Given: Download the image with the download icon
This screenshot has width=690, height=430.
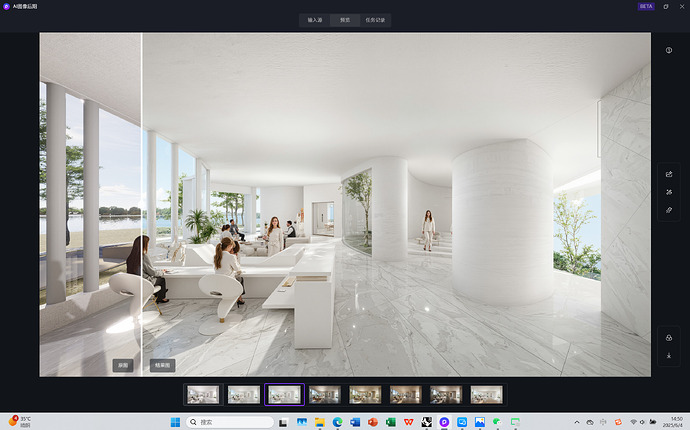Looking at the screenshot, I should pyautogui.click(x=669, y=355).
